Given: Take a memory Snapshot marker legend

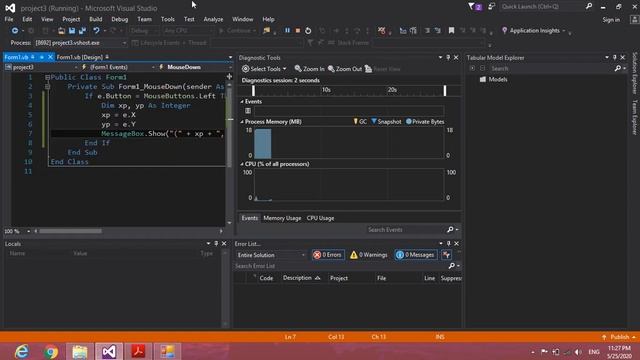Looking at the screenshot, I should tap(386, 122).
